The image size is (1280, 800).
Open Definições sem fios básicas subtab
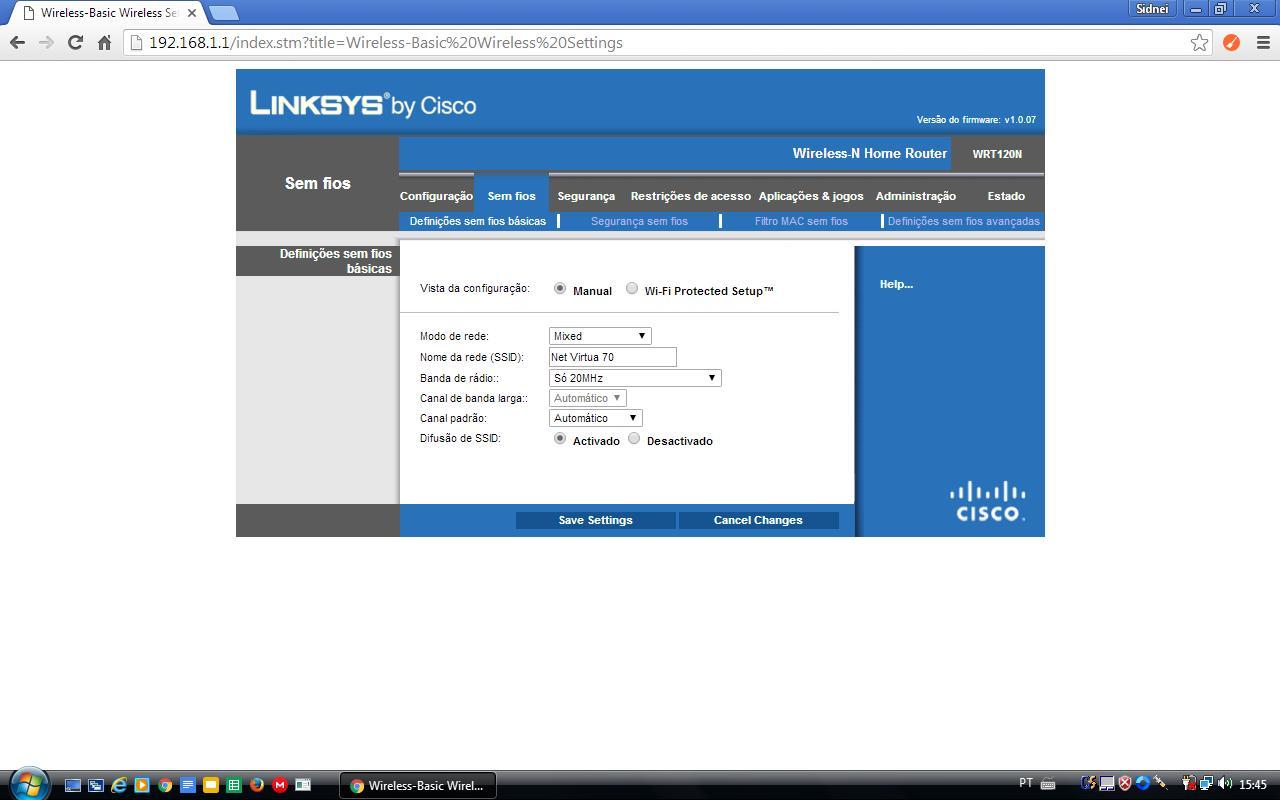tap(478, 221)
